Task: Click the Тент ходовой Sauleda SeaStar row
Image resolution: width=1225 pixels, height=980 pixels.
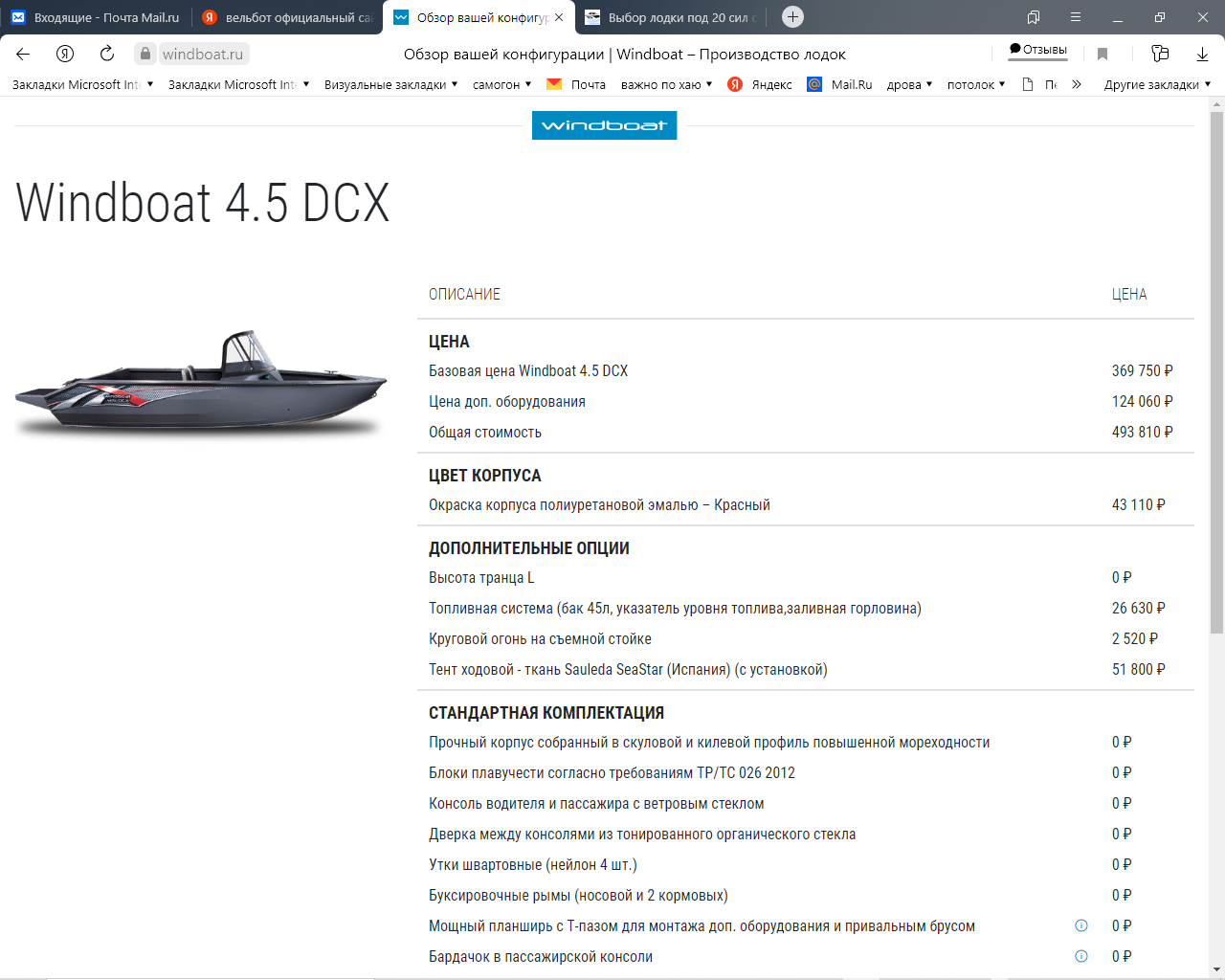Action: tap(806, 669)
